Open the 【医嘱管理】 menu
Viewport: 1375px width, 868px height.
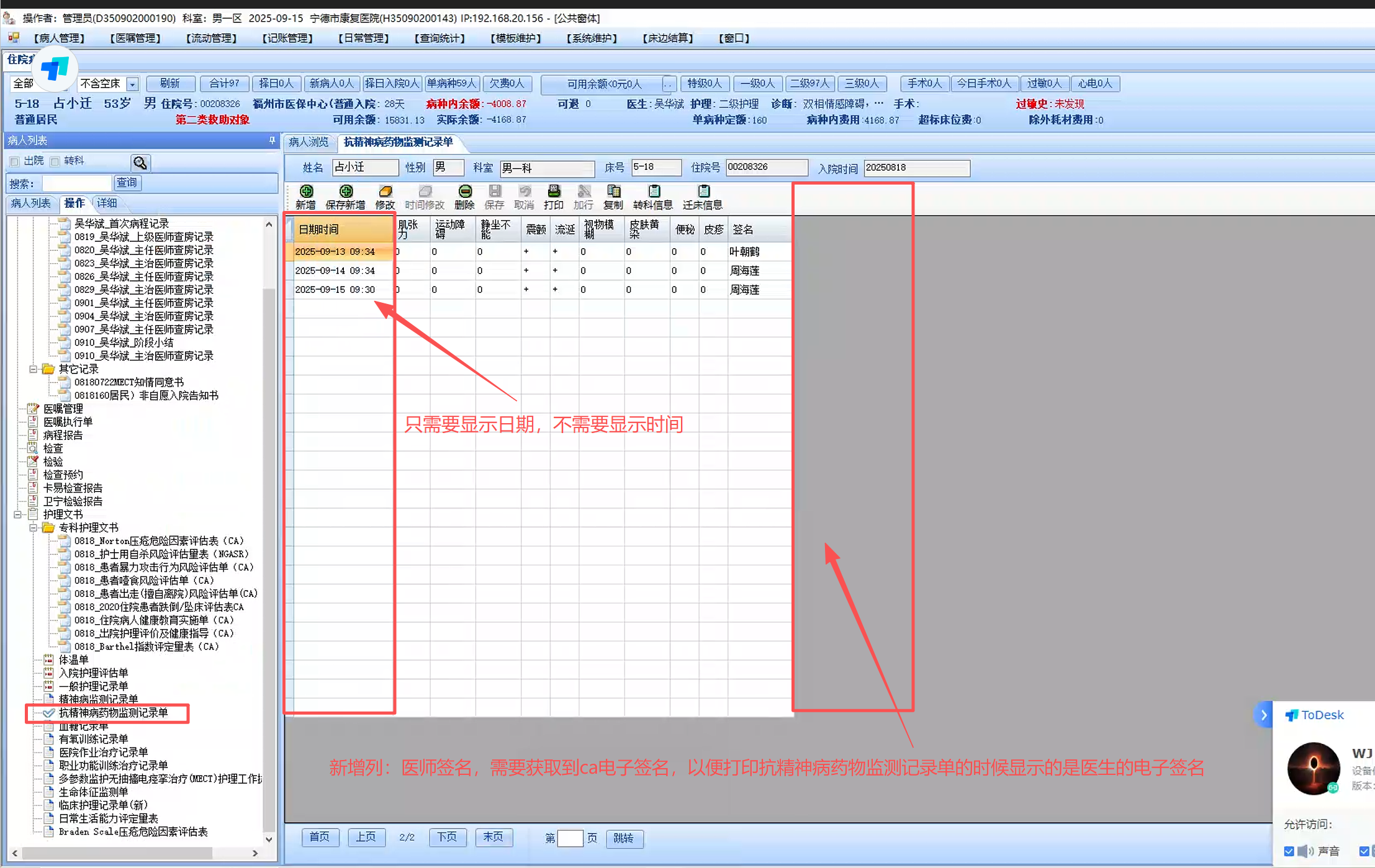(x=135, y=38)
